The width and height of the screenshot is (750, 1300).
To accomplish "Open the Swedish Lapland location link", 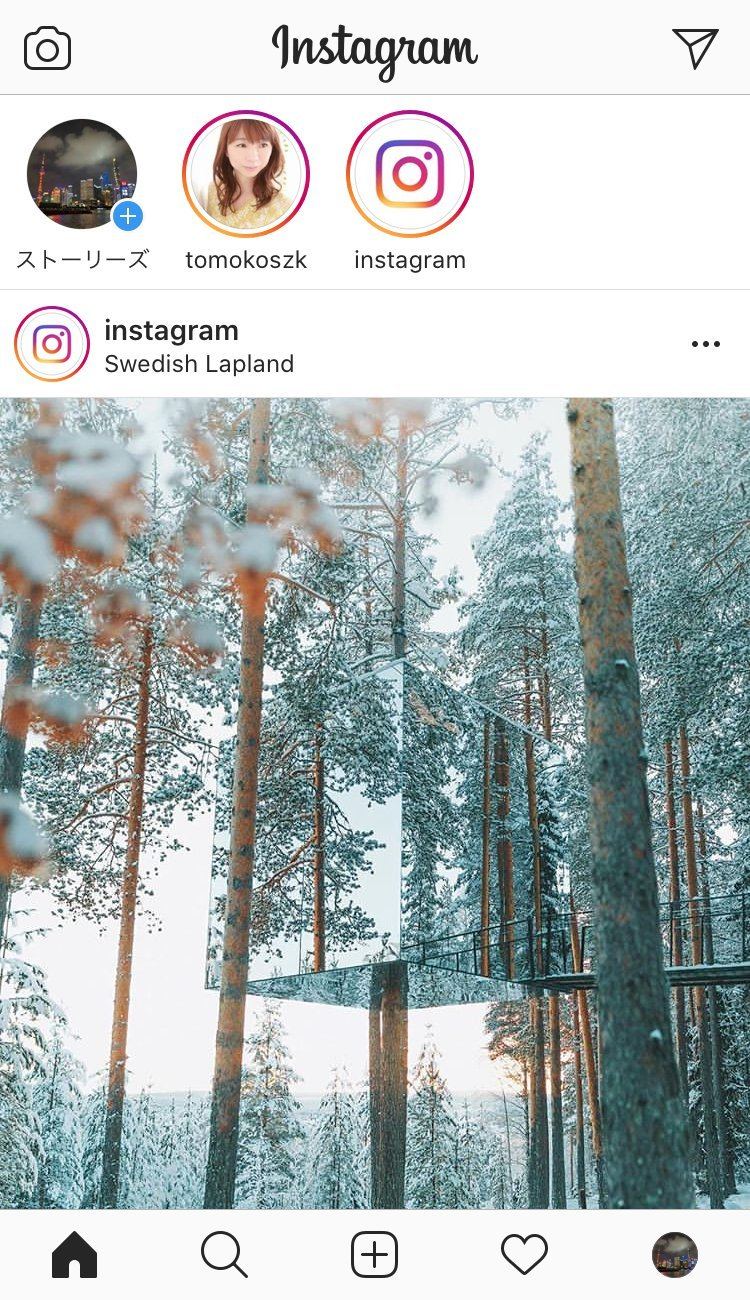I will click(x=199, y=364).
